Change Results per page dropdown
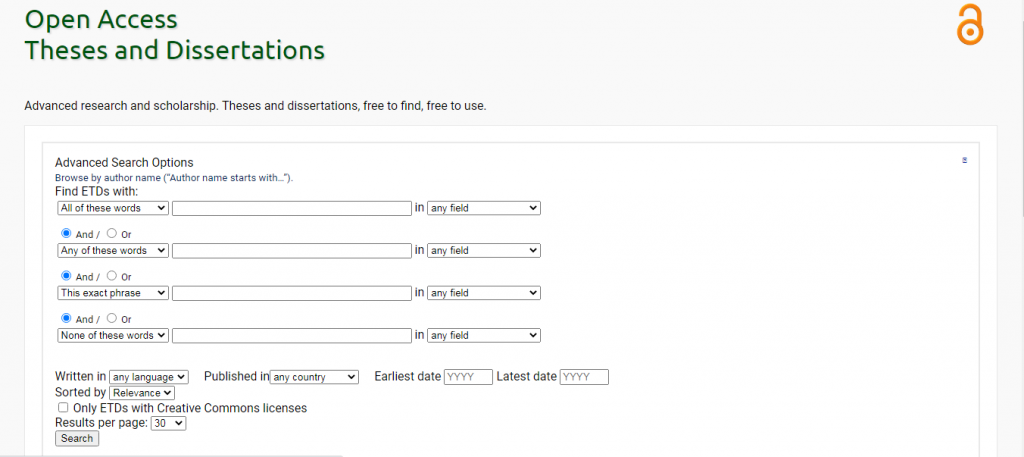This screenshot has width=1024, height=457. (x=168, y=423)
